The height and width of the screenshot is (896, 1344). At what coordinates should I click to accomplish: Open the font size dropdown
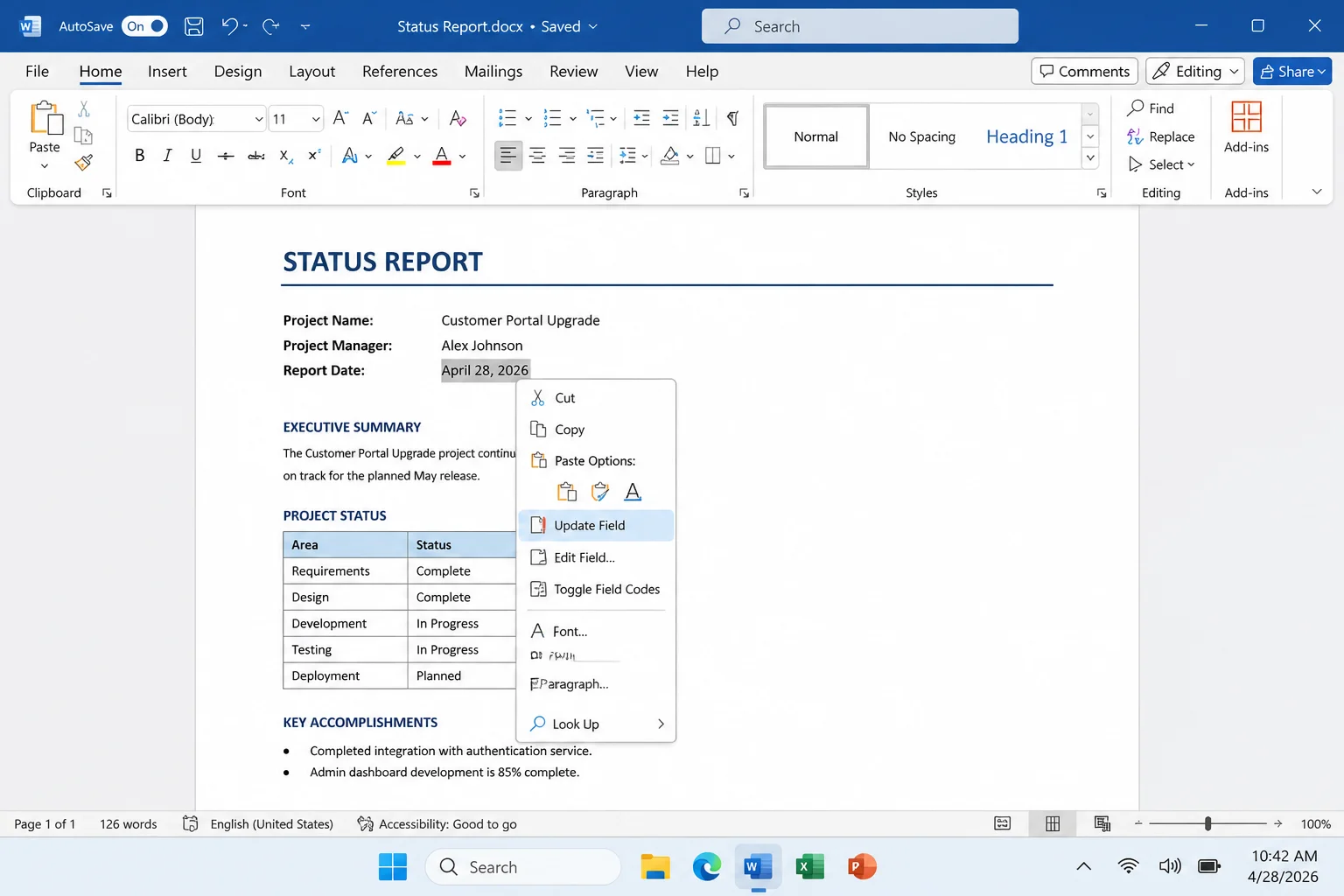[316, 119]
